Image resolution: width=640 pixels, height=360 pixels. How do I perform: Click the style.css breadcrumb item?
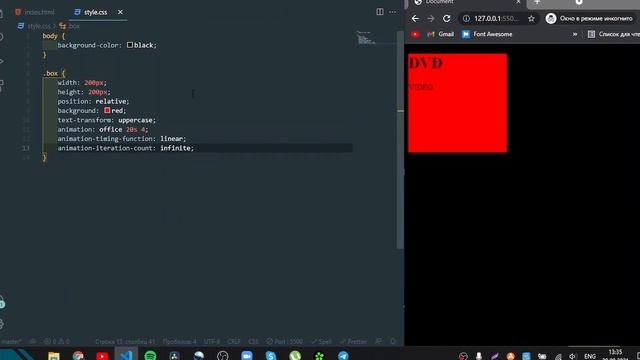pyautogui.click(x=34, y=26)
